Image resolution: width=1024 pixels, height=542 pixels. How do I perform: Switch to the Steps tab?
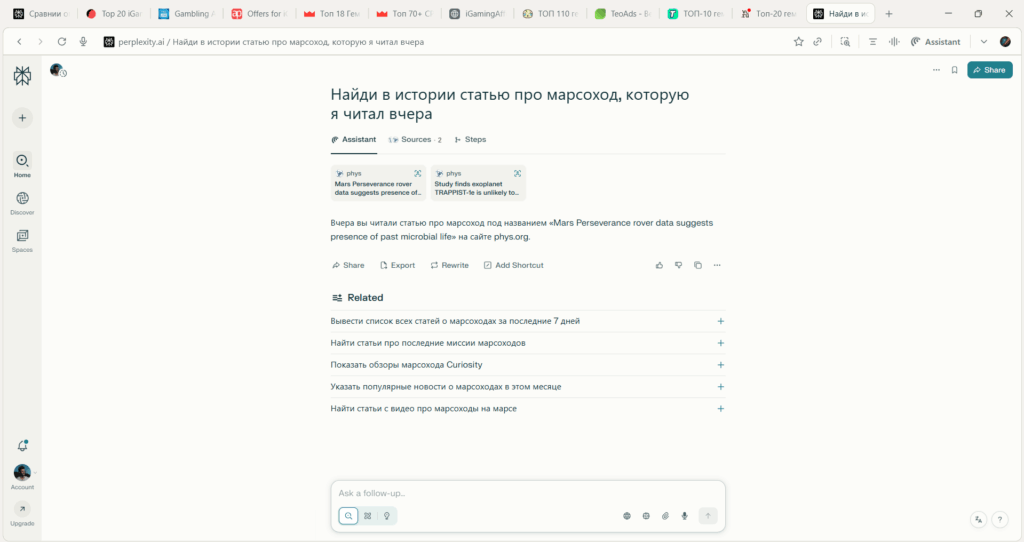coord(470,140)
